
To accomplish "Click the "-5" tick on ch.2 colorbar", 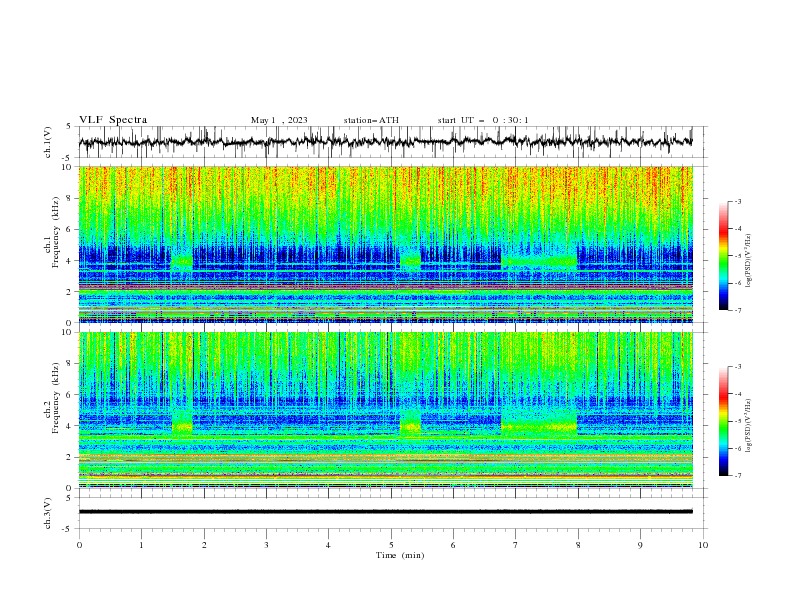I will click(x=737, y=421).
